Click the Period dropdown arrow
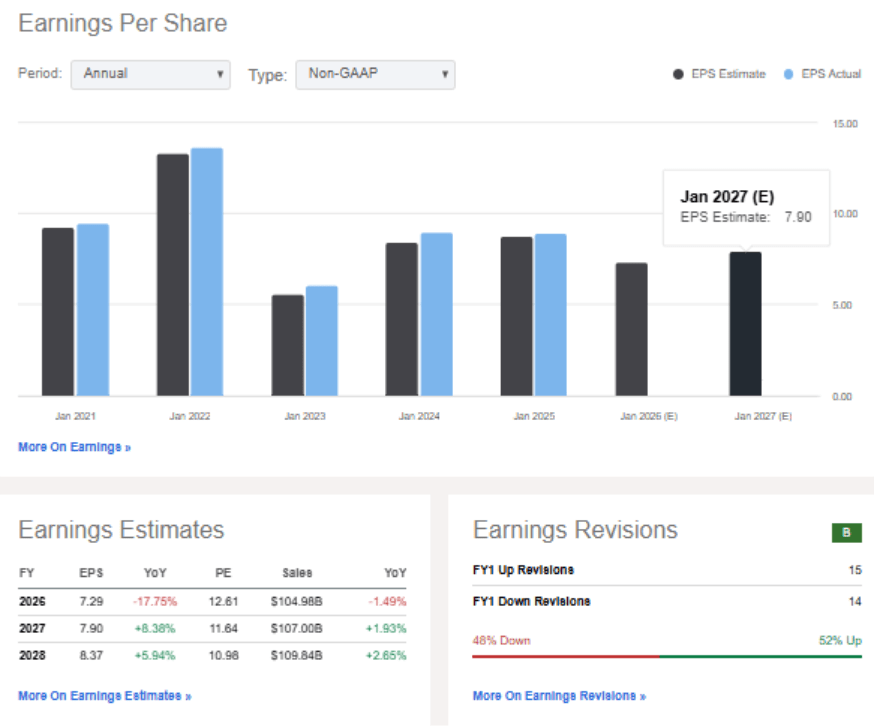 tap(221, 75)
